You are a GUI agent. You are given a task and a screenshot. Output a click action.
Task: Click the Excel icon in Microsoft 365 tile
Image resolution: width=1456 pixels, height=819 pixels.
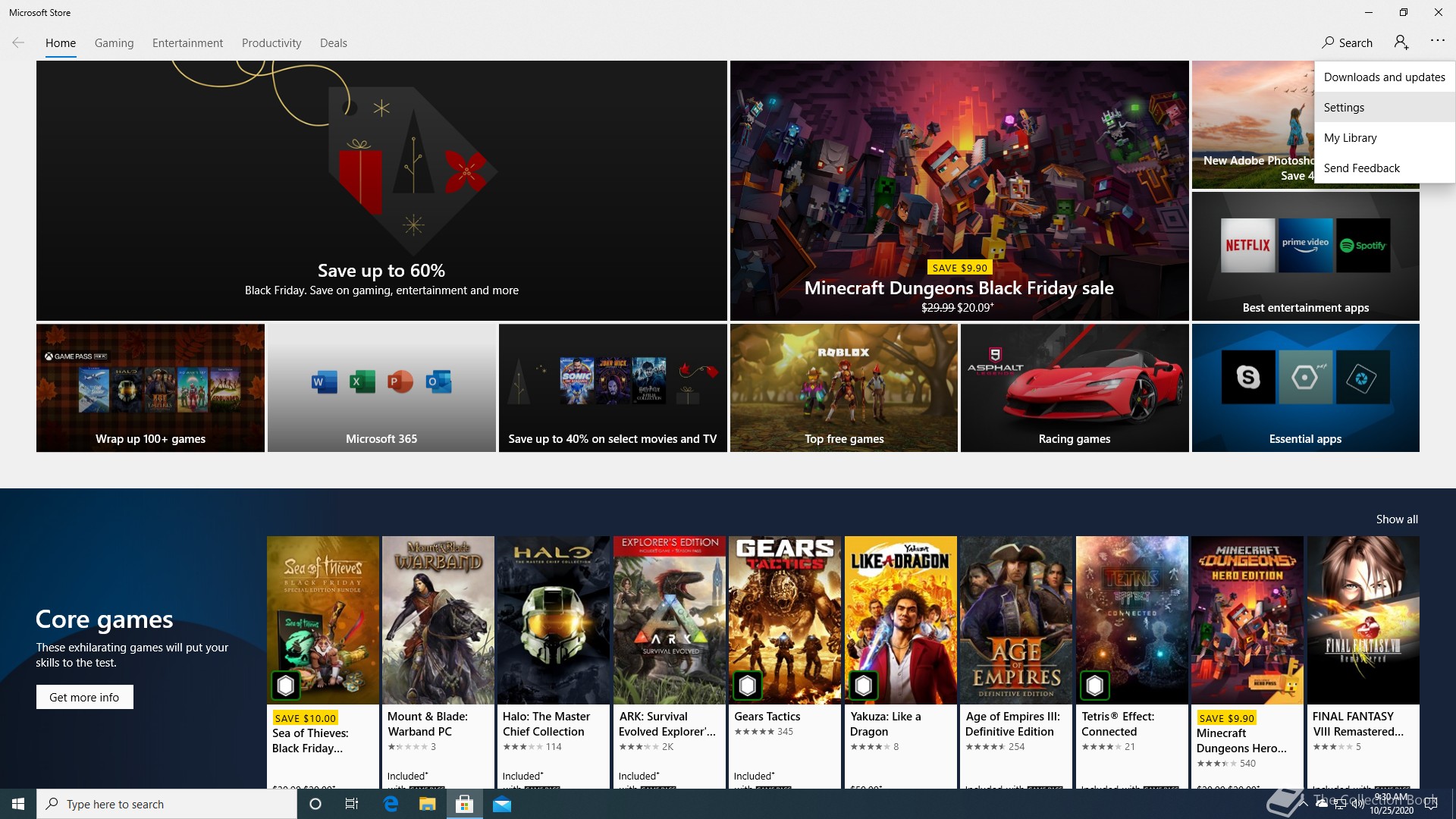click(x=362, y=381)
